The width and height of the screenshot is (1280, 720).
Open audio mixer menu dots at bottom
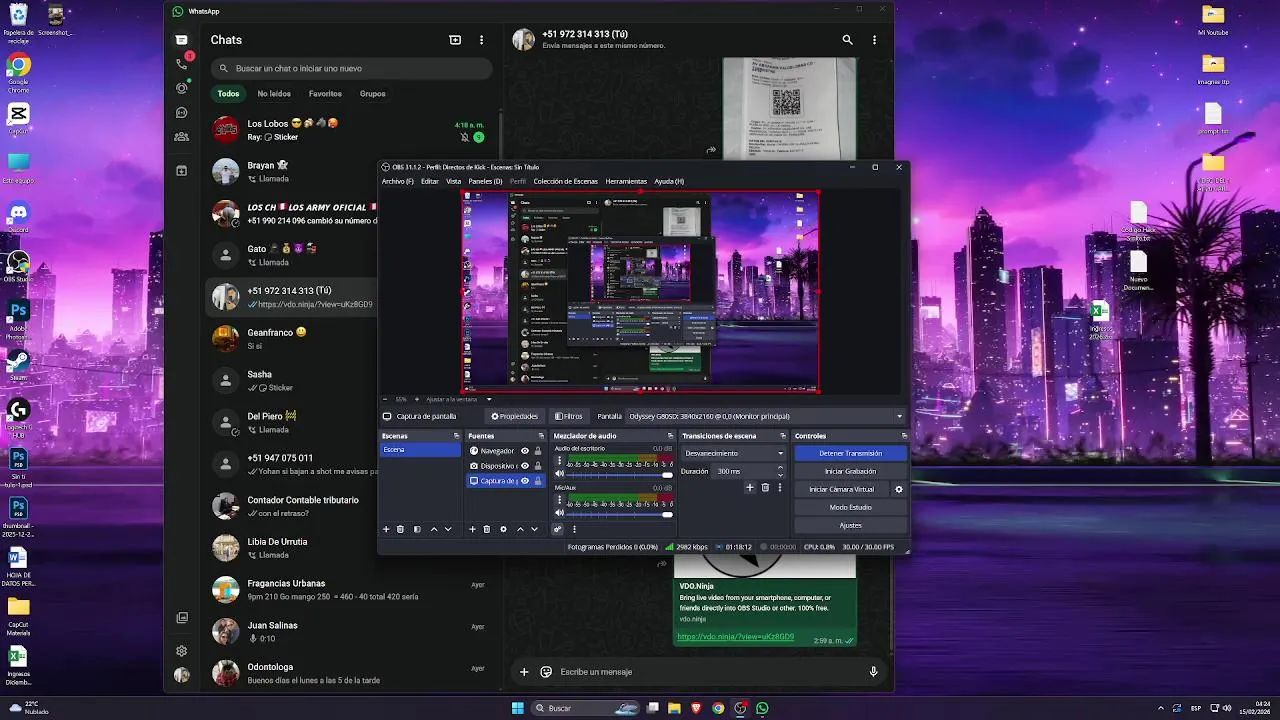tap(574, 529)
